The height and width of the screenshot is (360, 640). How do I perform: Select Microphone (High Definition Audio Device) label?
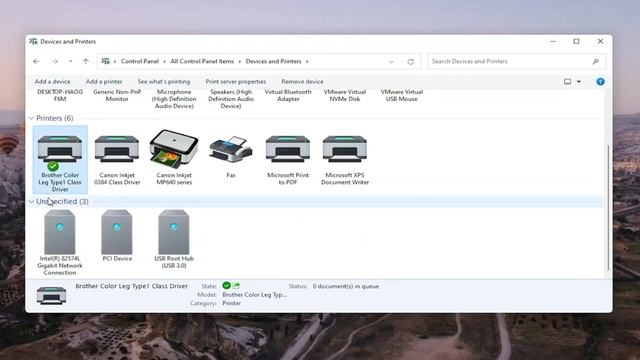pos(174,99)
